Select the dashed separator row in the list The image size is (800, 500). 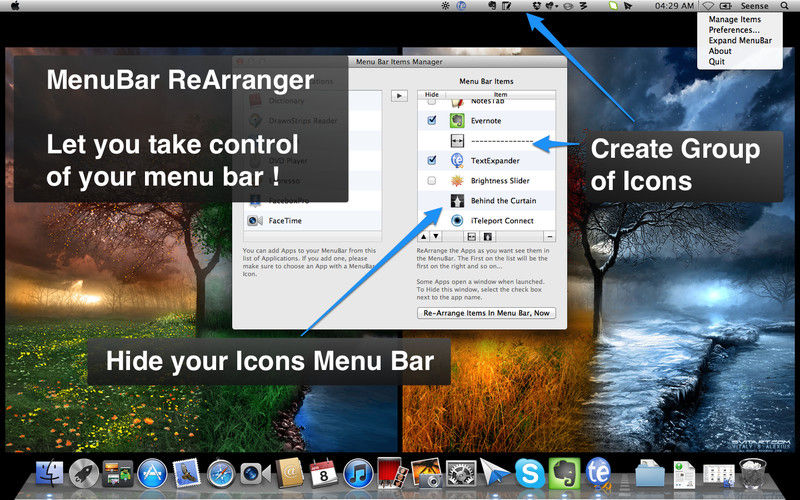[486, 140]
